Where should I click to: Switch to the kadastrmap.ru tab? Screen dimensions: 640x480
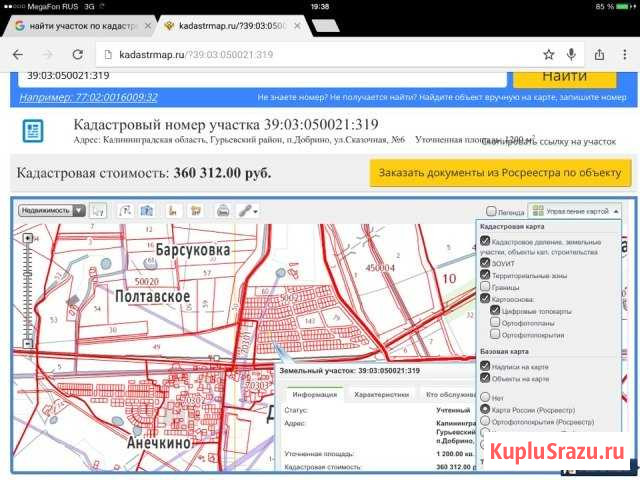233,26
